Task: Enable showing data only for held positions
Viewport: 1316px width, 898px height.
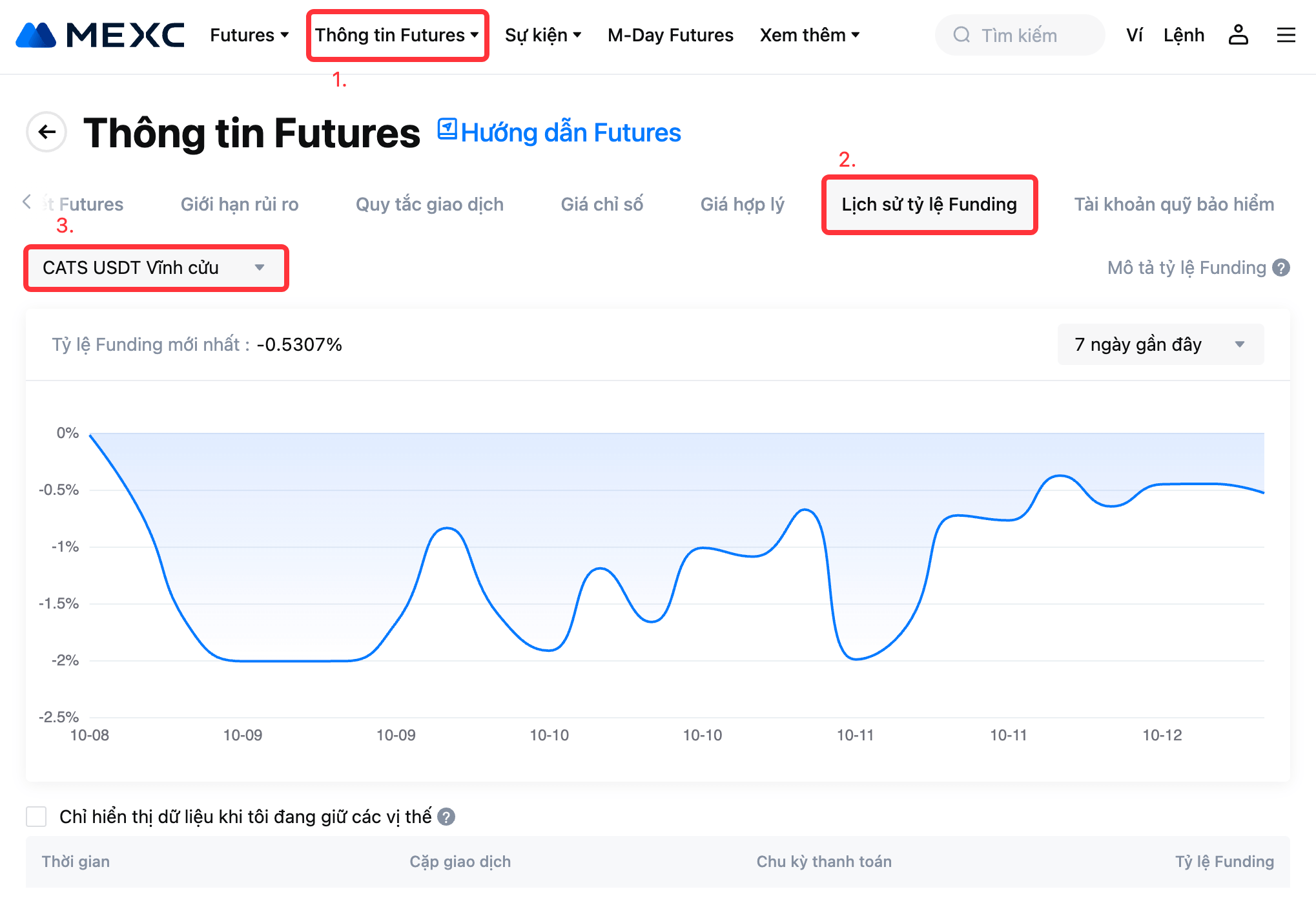Action: point(36,817)
